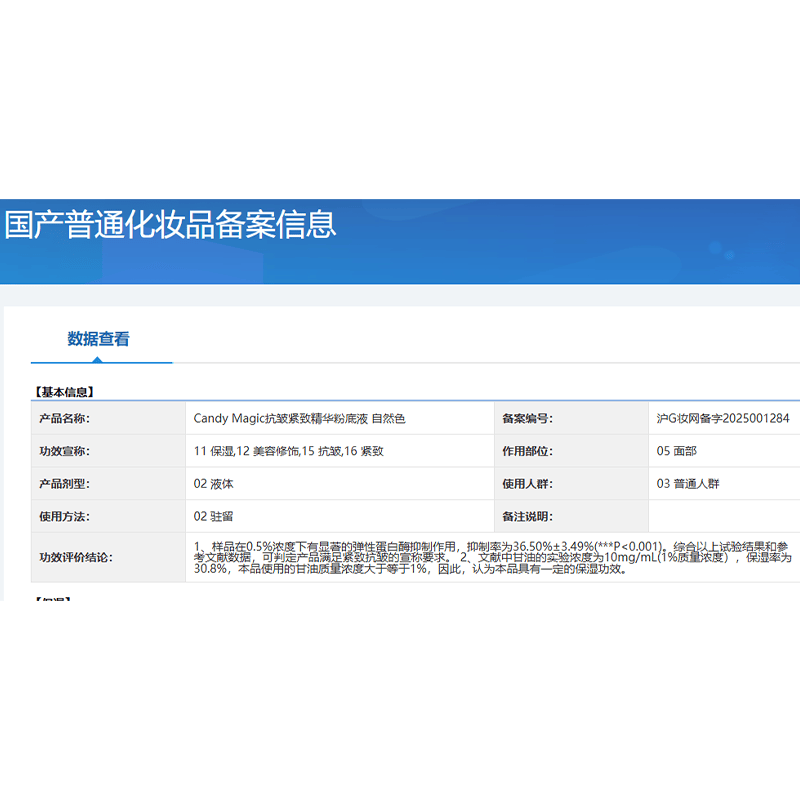Click the 备案编号 label cell
This screenshot has width=800, height=800.
click(571, 418)
